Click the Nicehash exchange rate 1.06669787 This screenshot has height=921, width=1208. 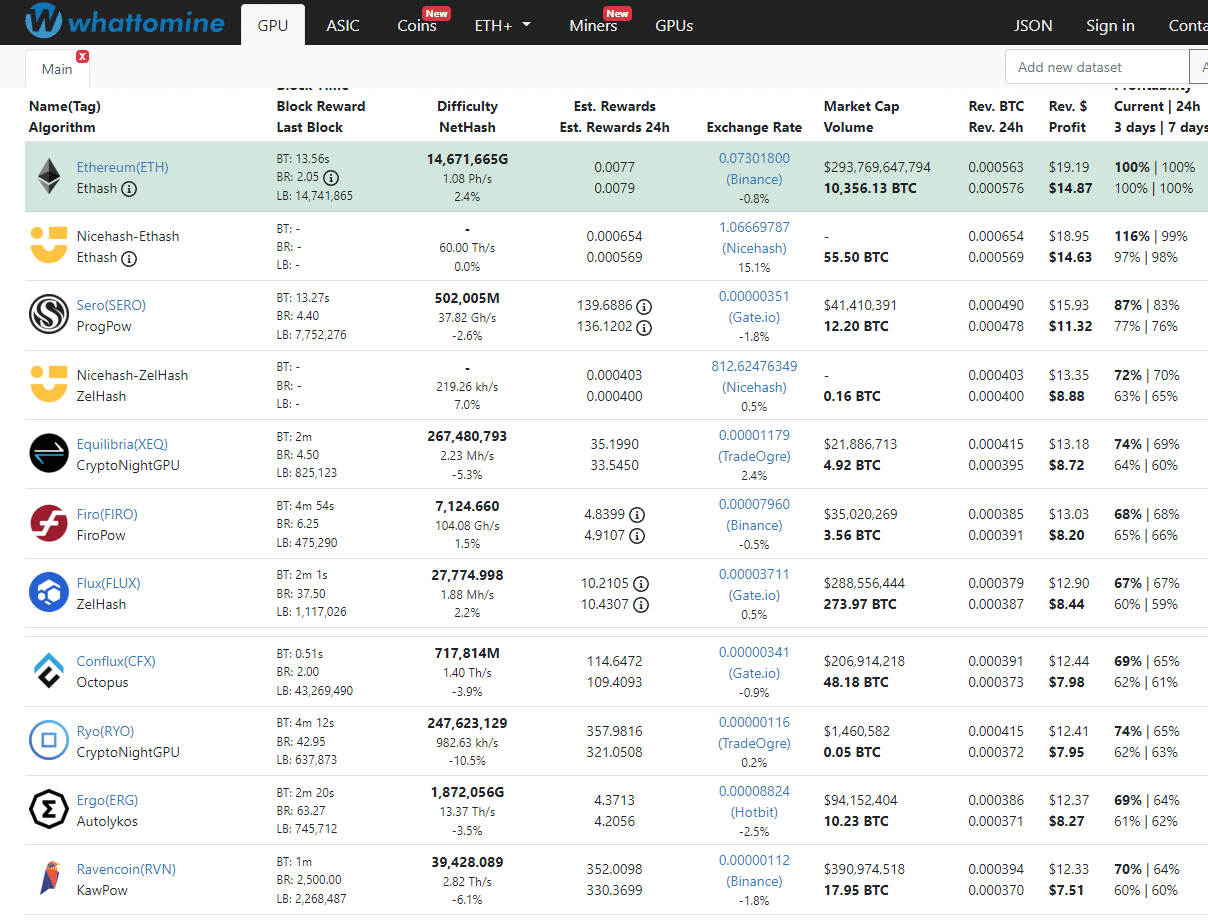(754, 227)
